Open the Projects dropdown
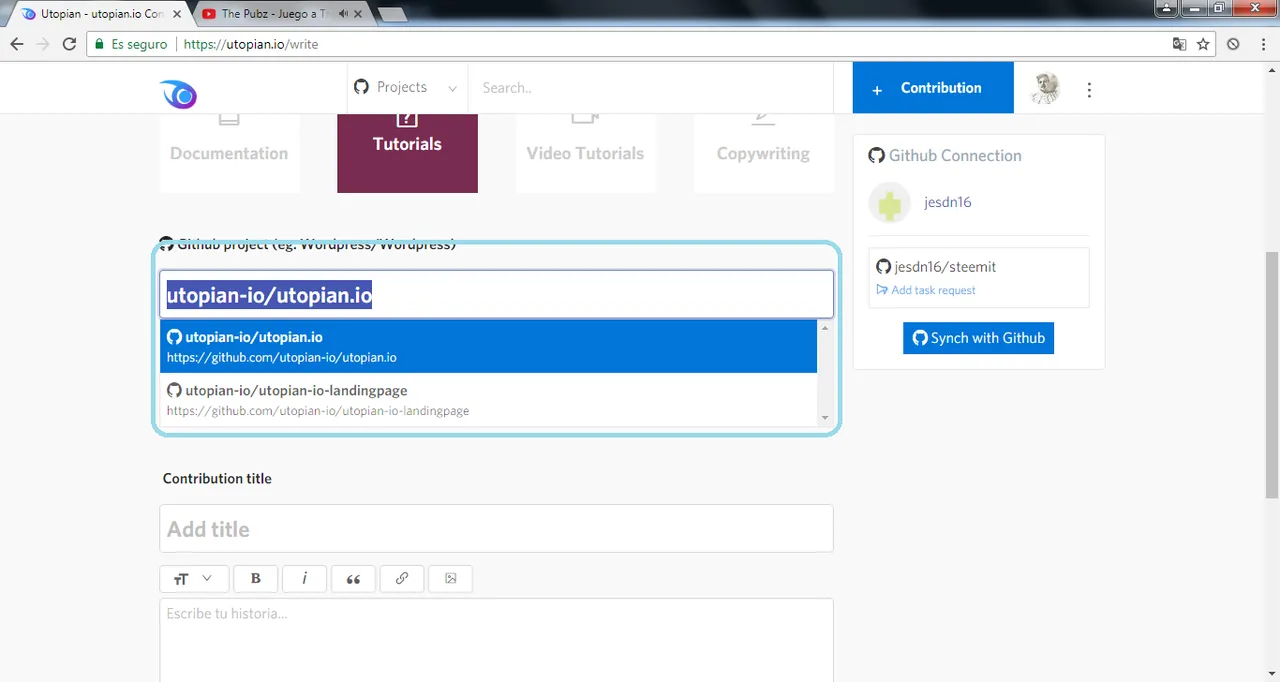Viewport: 1280px width, 682px height. [406, 88]
